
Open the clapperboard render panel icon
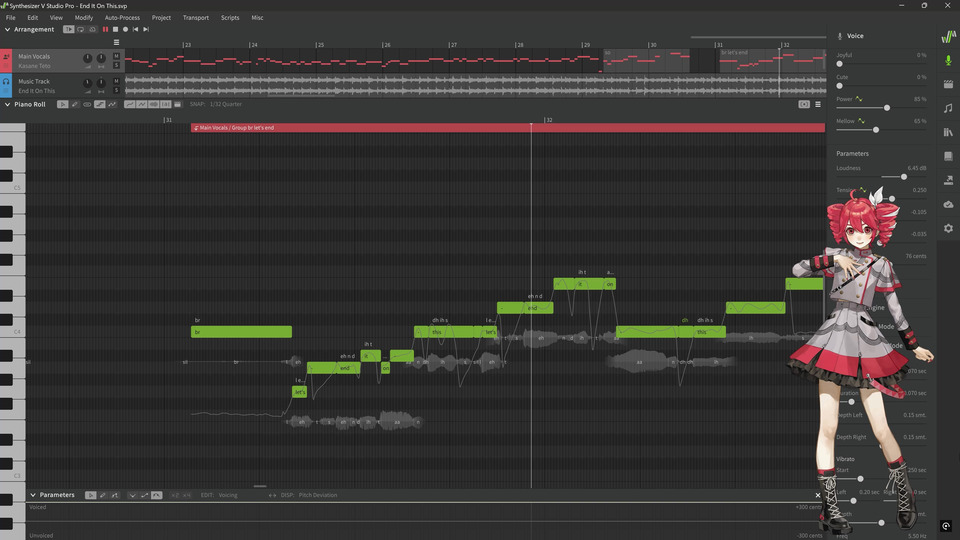(x=948, y=84)
